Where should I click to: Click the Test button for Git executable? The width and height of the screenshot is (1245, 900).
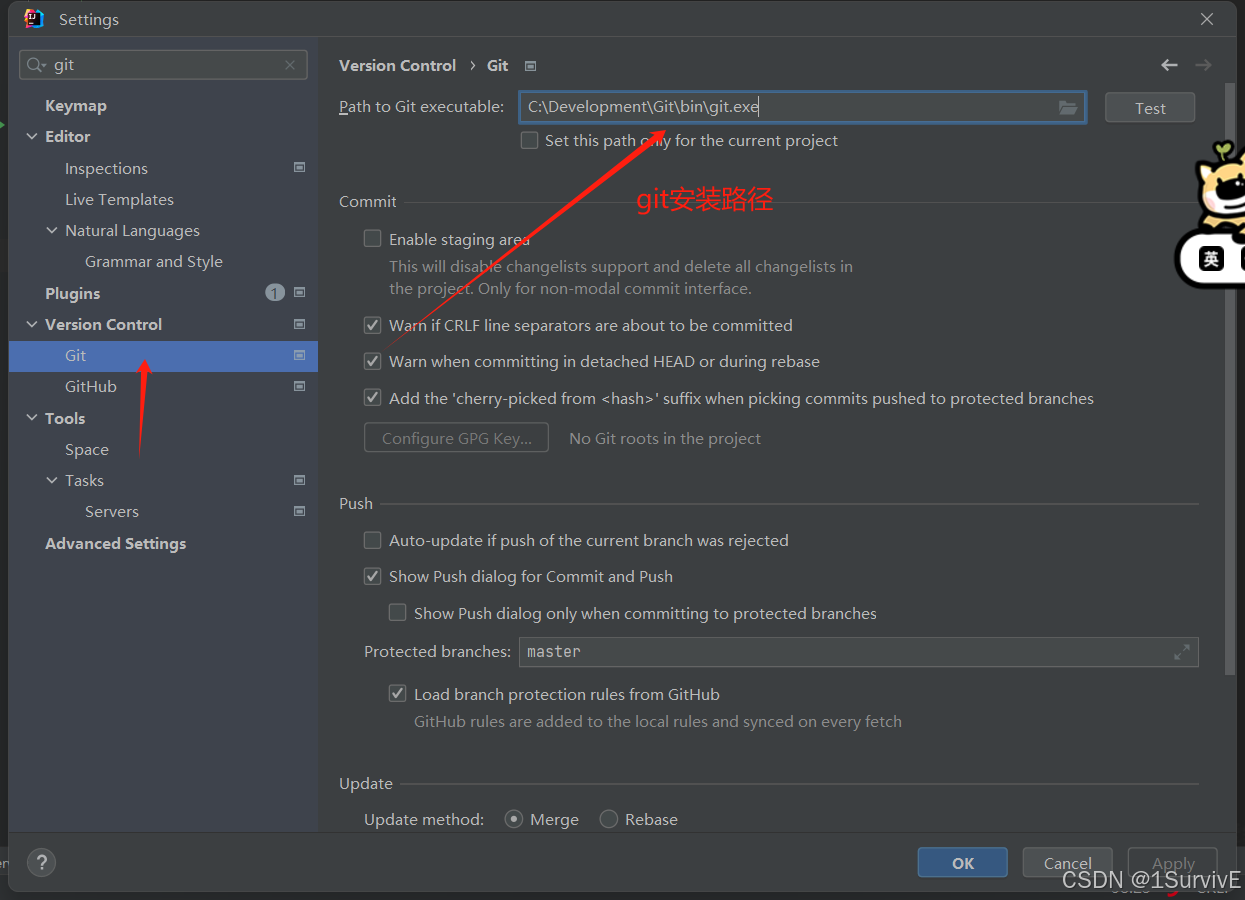click(x=1150, y=108)
